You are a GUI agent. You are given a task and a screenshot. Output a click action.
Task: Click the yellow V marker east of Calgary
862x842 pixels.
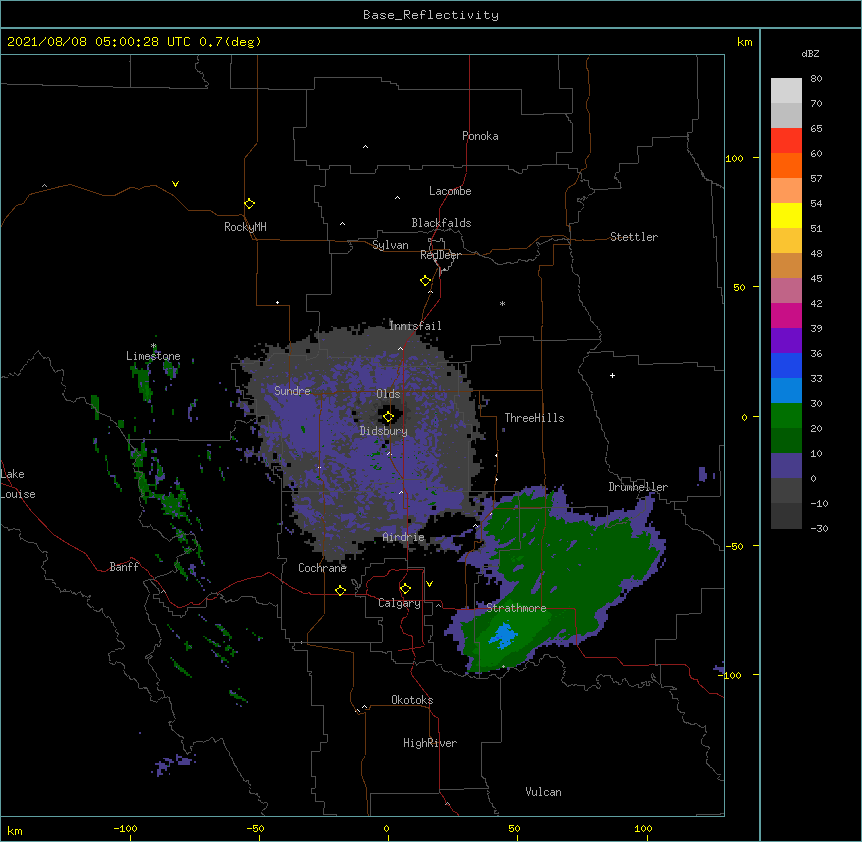(429, 584)
